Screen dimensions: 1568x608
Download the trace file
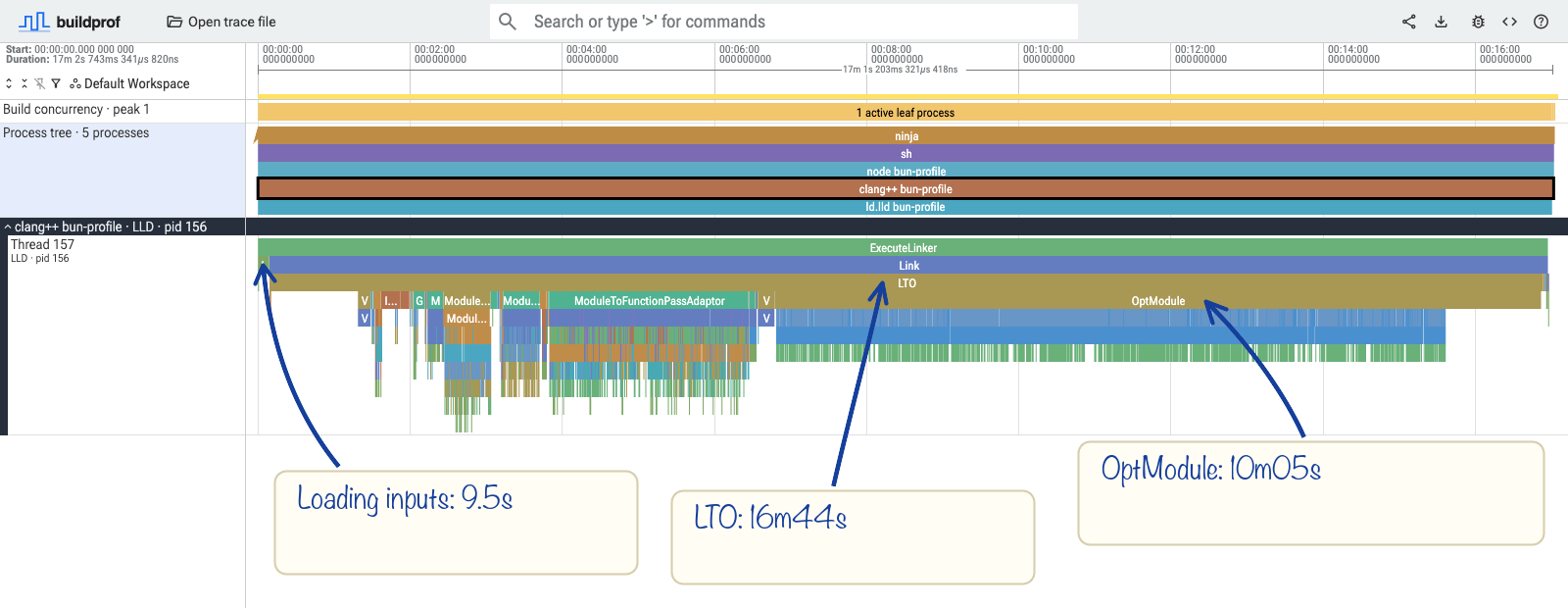1441,22
